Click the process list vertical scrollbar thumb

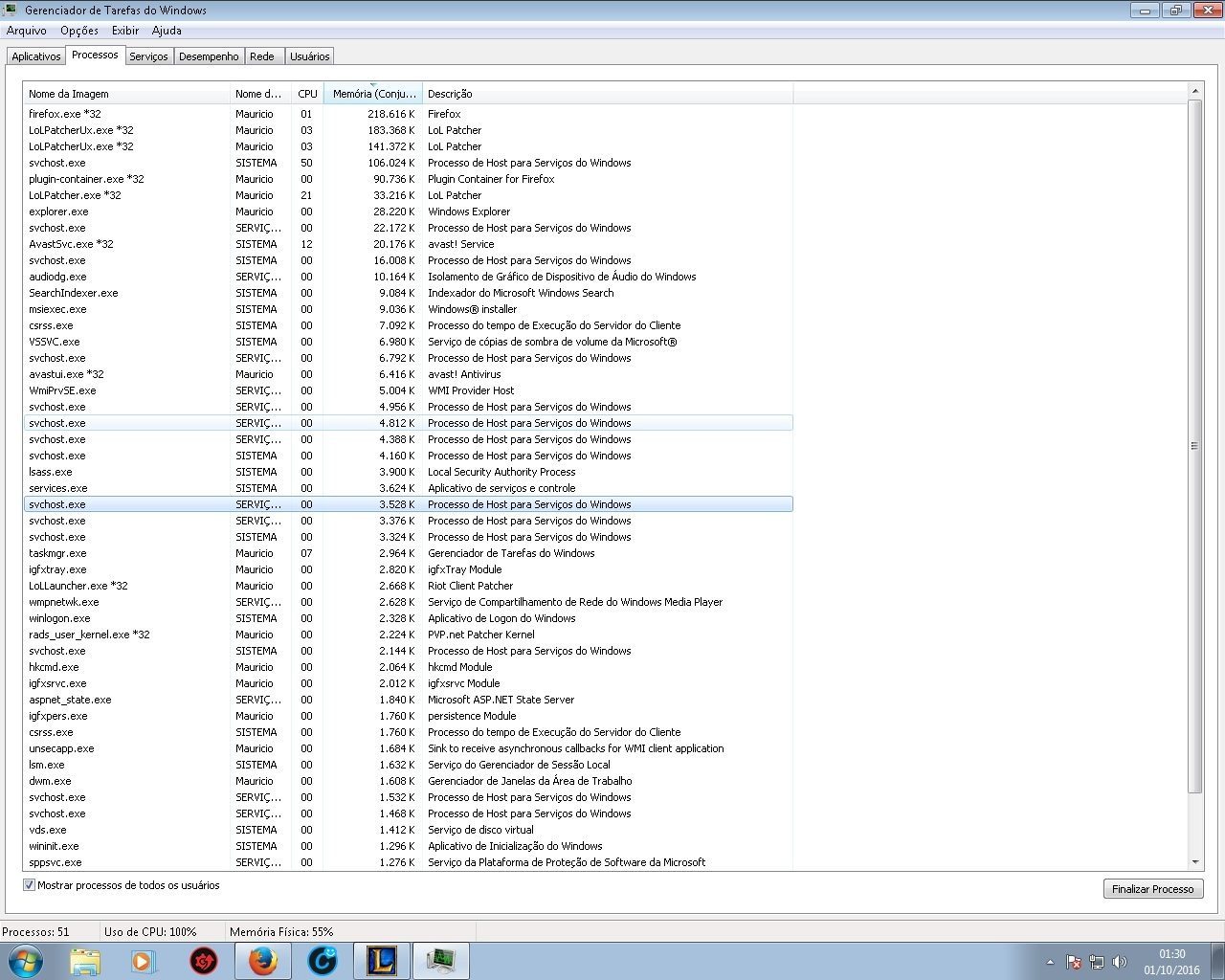(1194, 446)
